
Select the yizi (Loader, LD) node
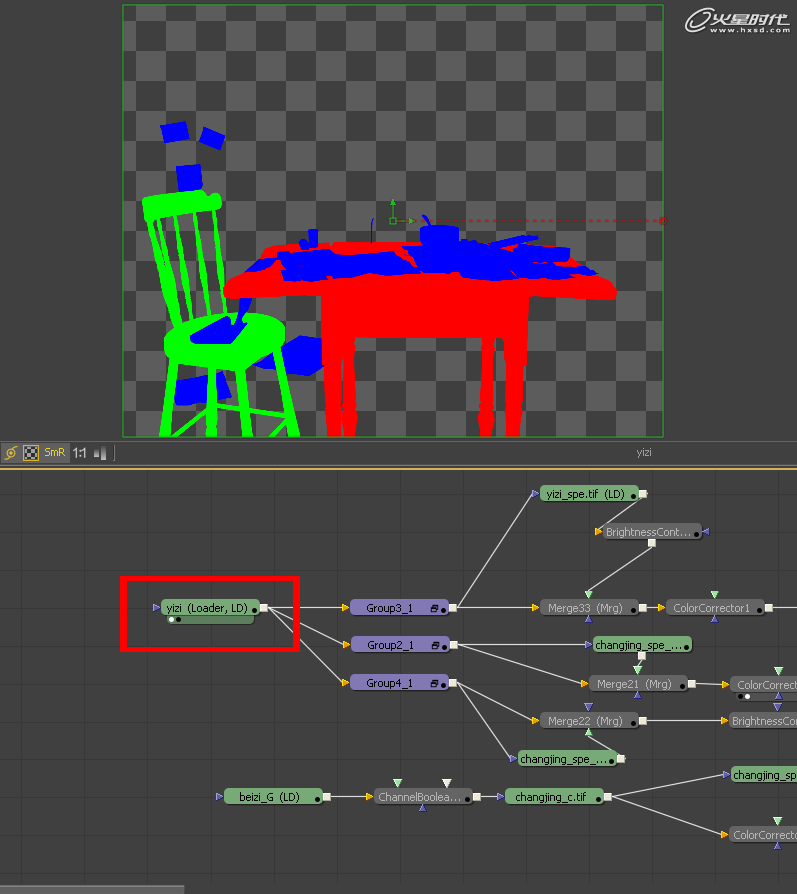click(208, 608)
